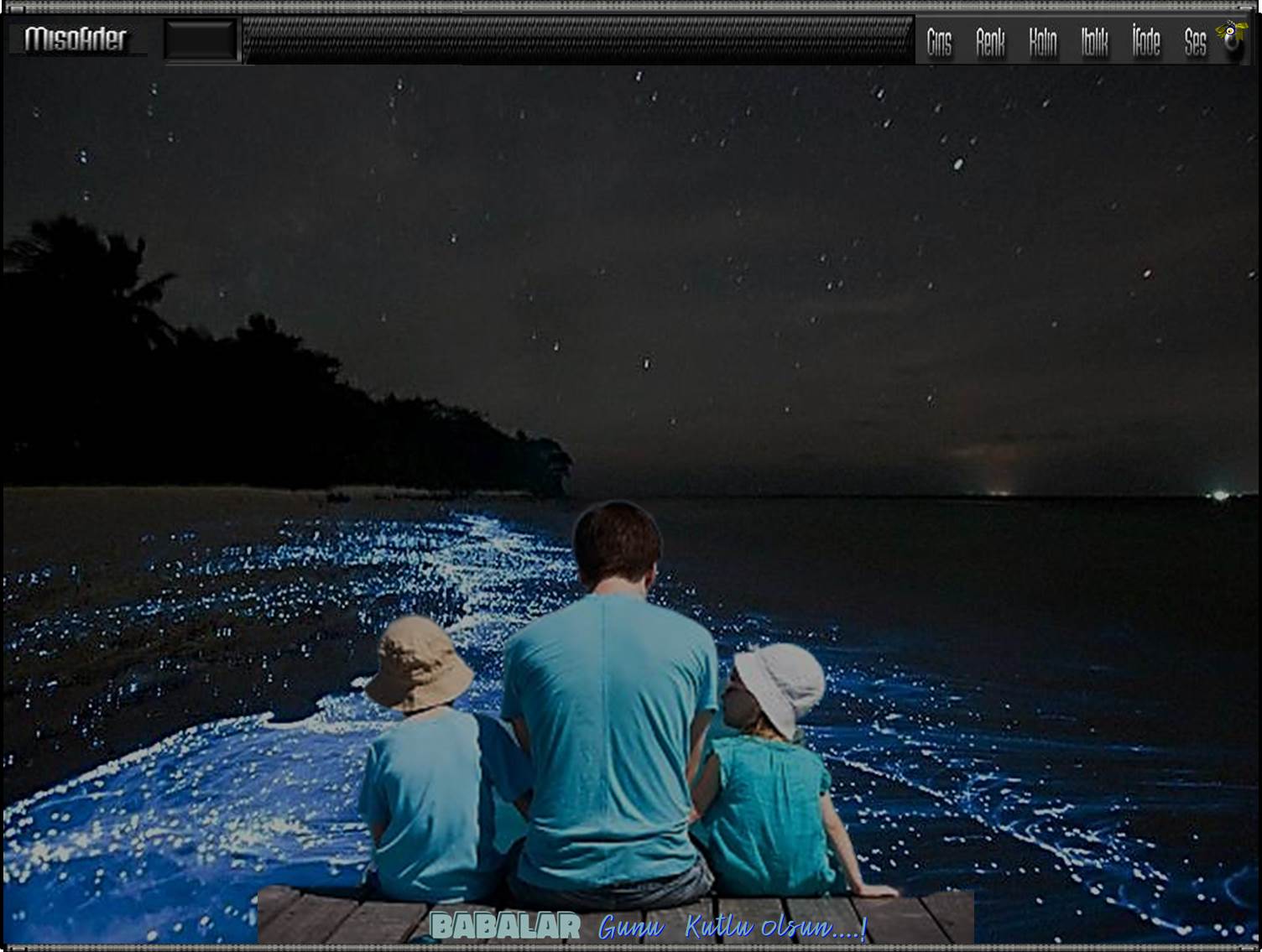This screenshot has height=952, width=1262.
Task: Toggle İtalik italic text formatting
Action: pos(1094,41)
